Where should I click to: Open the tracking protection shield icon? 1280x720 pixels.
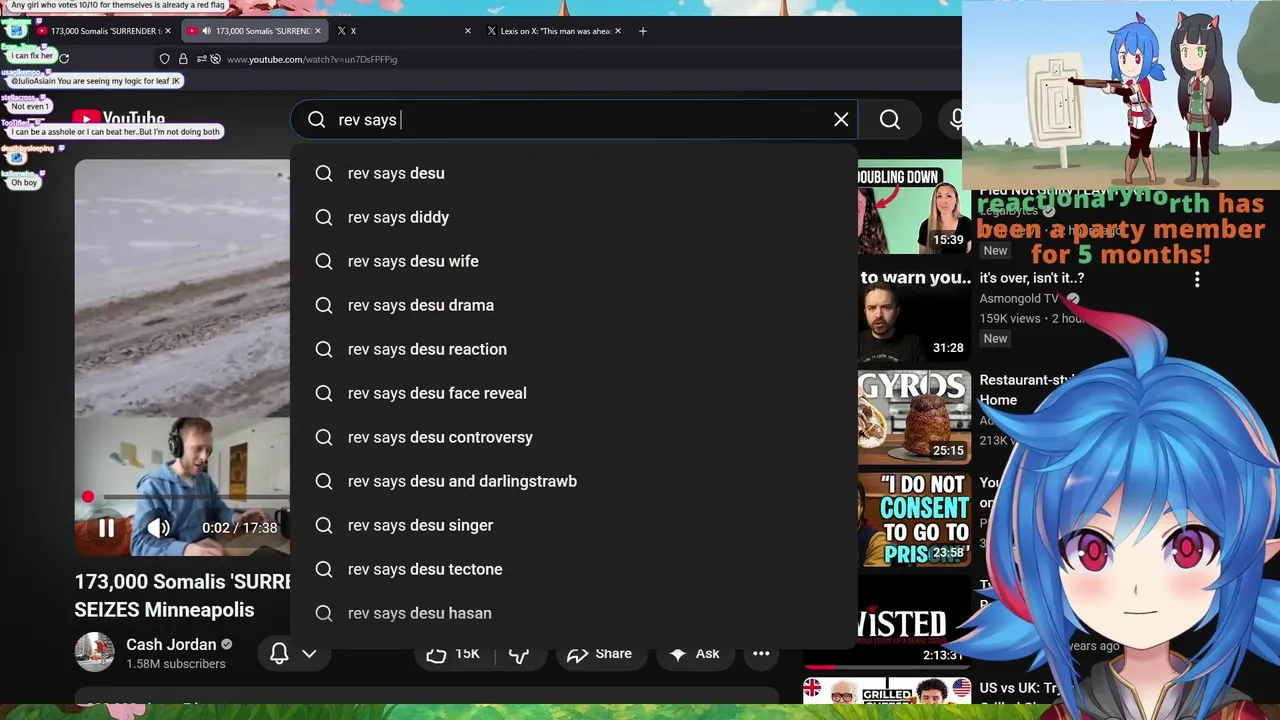[x=165, y=59]
